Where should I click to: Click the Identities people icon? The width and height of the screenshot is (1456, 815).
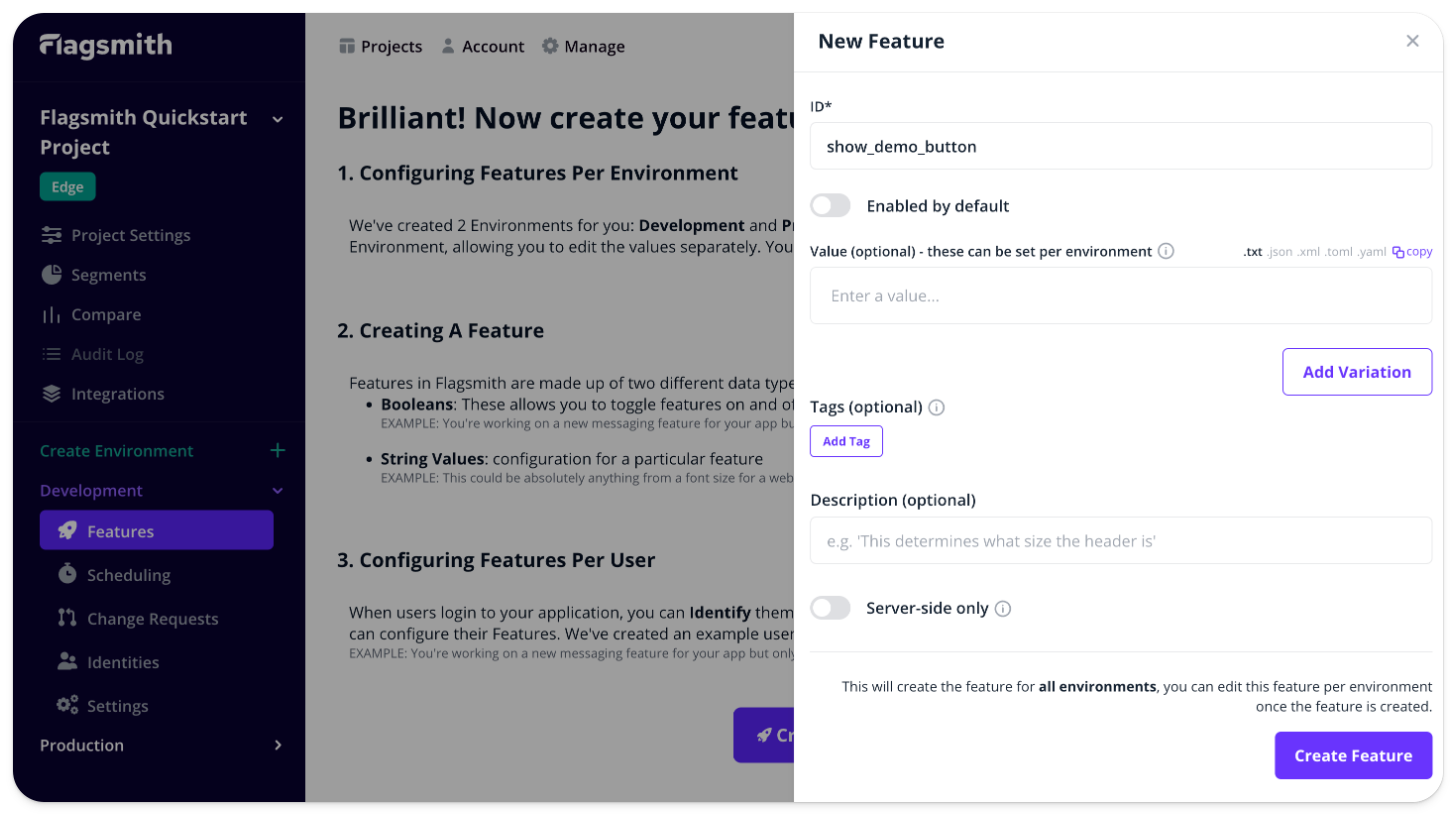[x=67, y=662]
